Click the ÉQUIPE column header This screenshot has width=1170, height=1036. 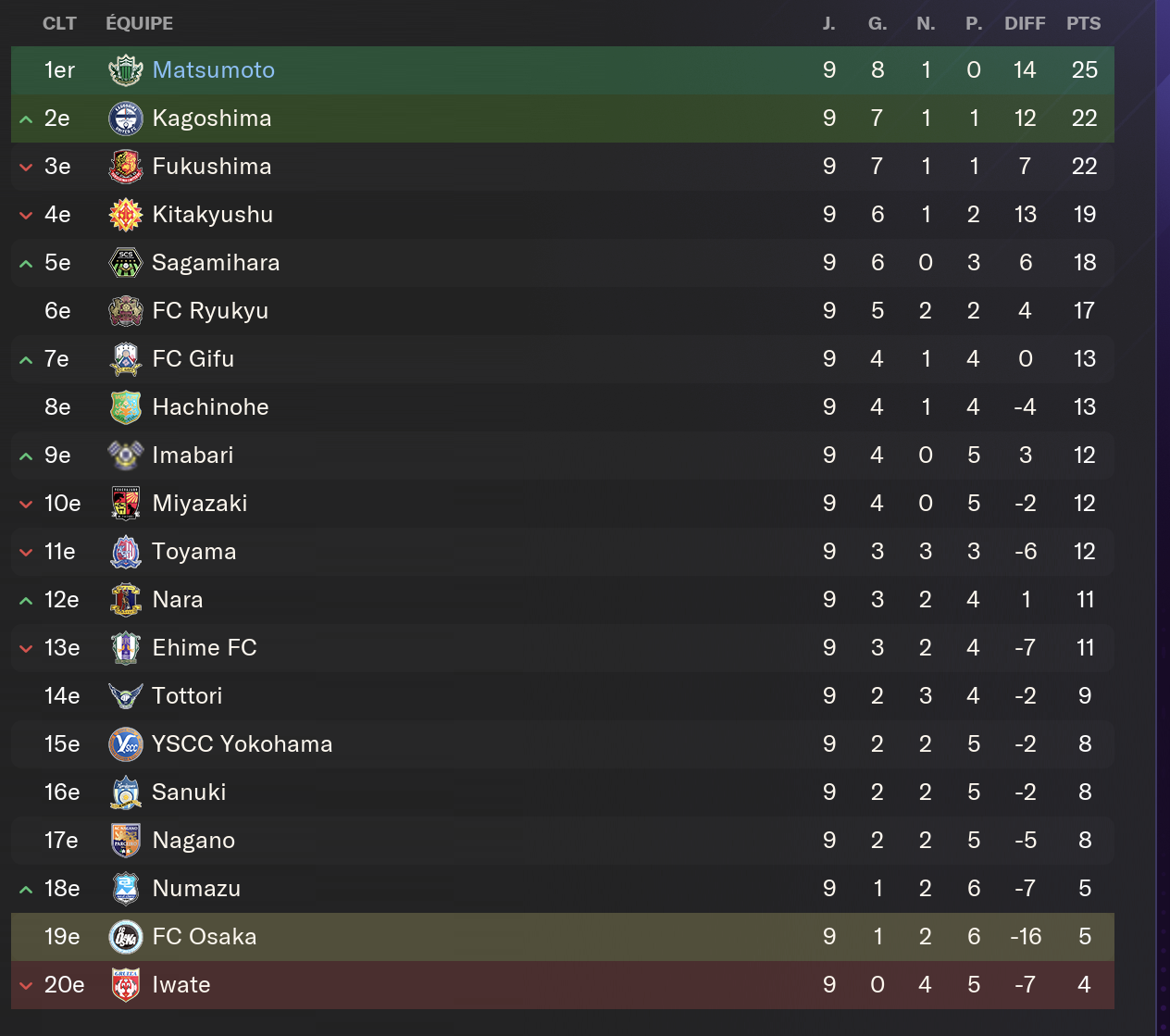(139, 23)
